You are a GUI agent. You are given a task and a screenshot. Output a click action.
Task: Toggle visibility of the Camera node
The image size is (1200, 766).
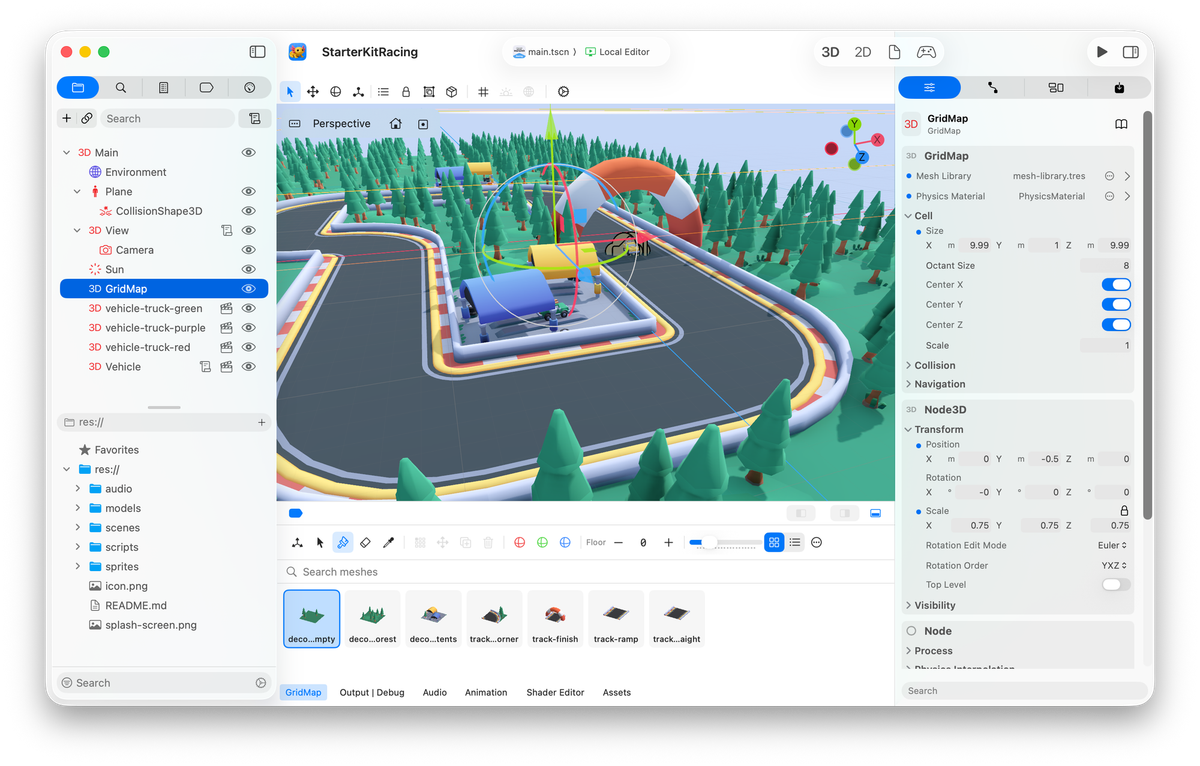pyautogui.click(x=249, y=250)
